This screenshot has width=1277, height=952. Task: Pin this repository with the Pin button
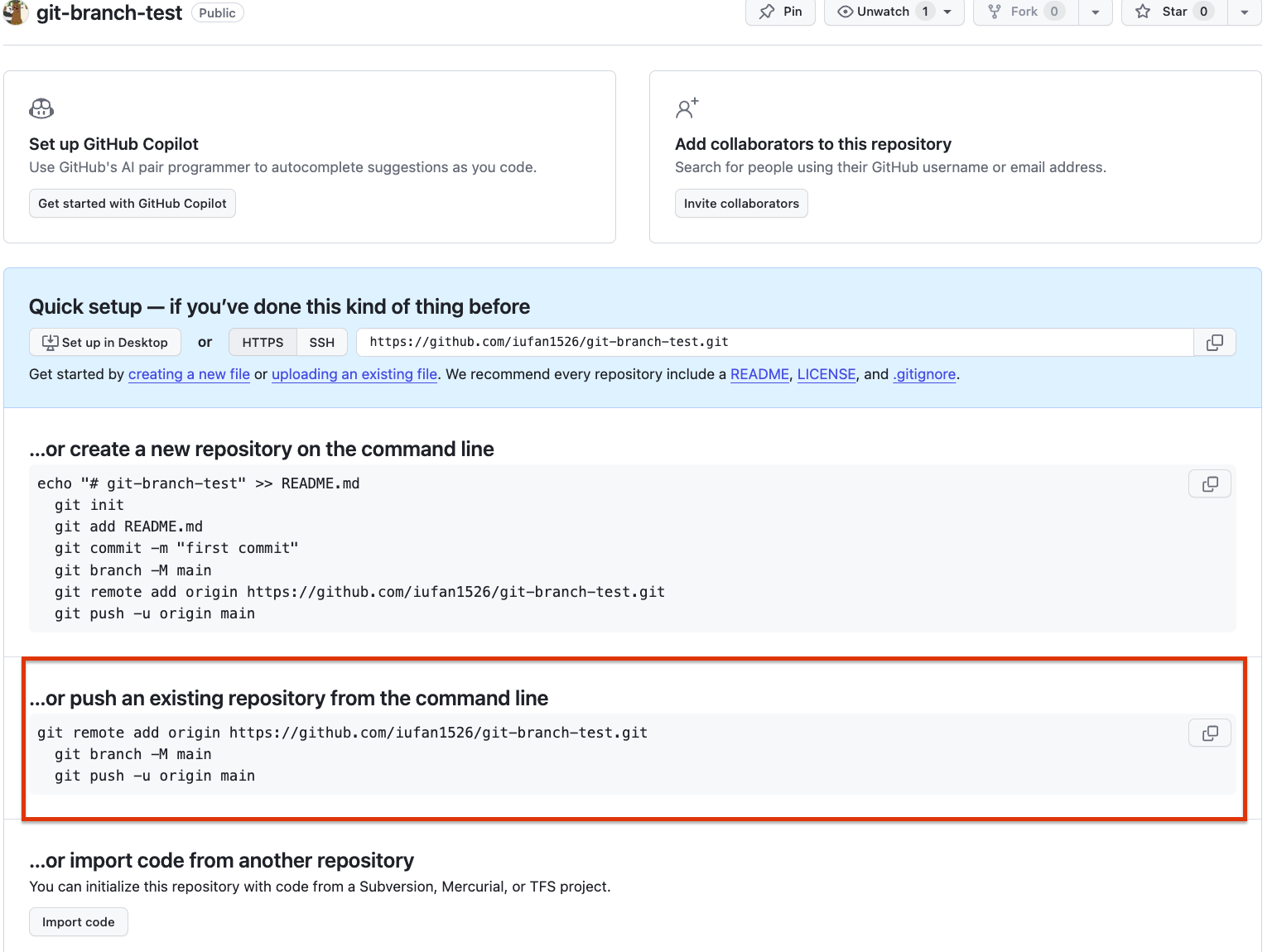point(780,12)
